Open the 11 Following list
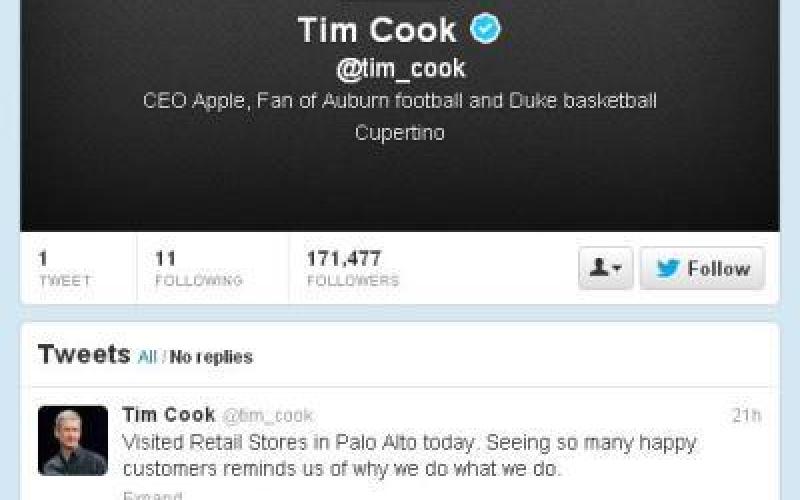800x500 pixels. (198, 268)
